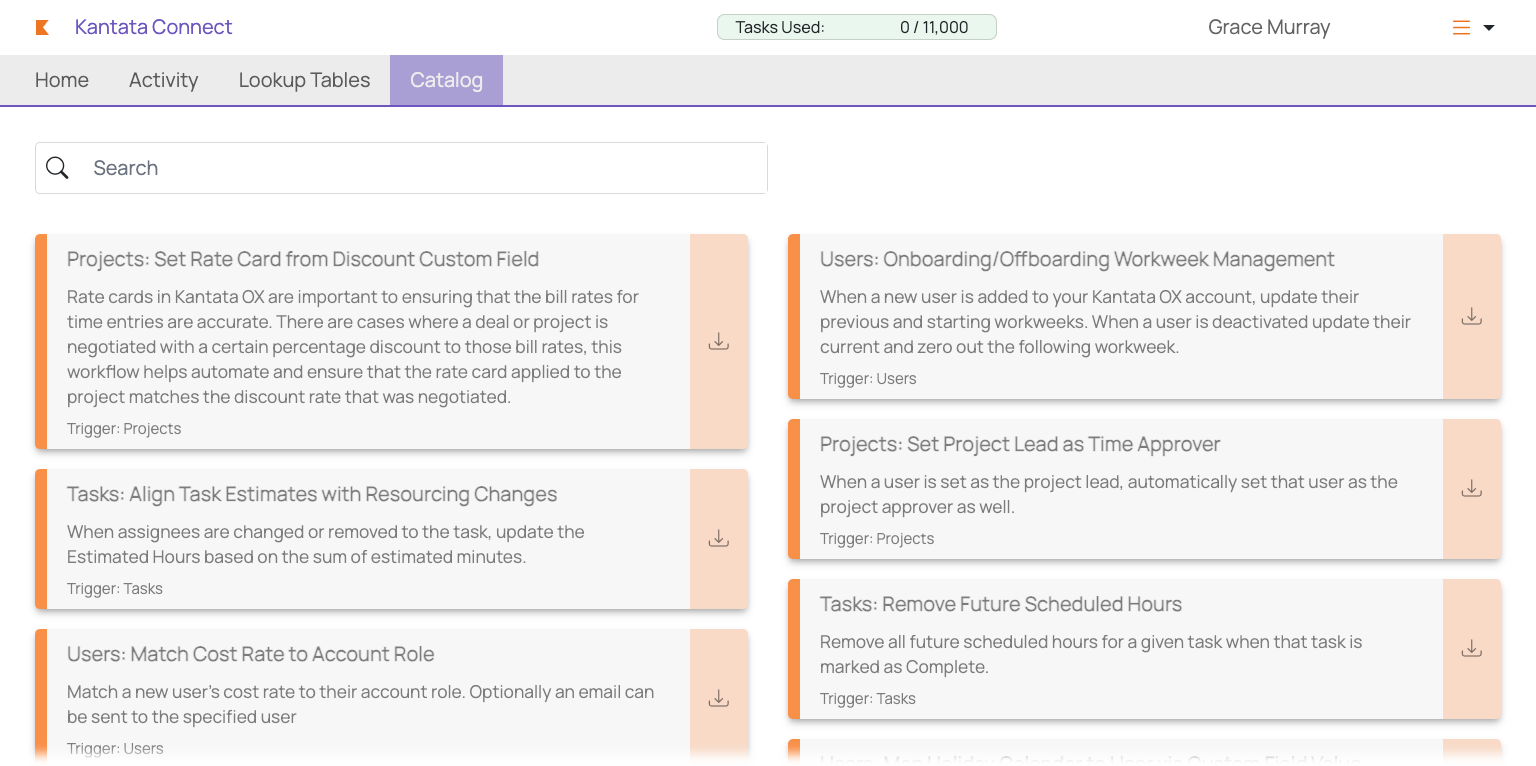
Task: Click the Kantata logo icon
Action: 42,28
